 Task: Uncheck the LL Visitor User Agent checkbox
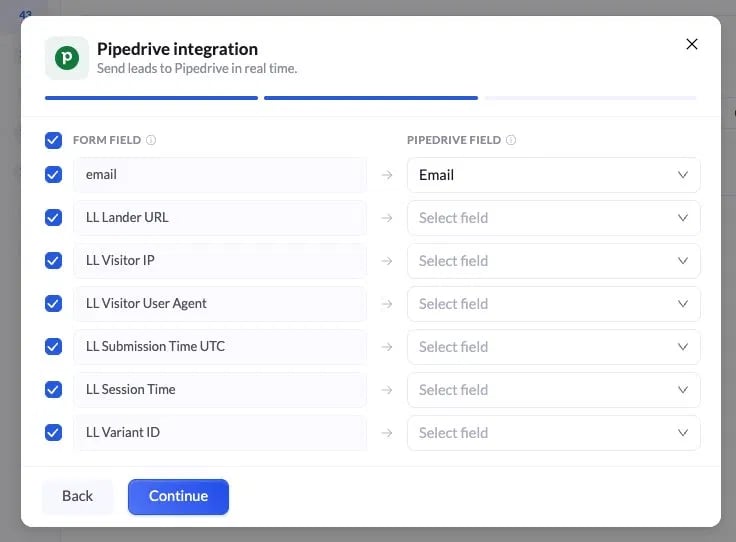[54, 304]
